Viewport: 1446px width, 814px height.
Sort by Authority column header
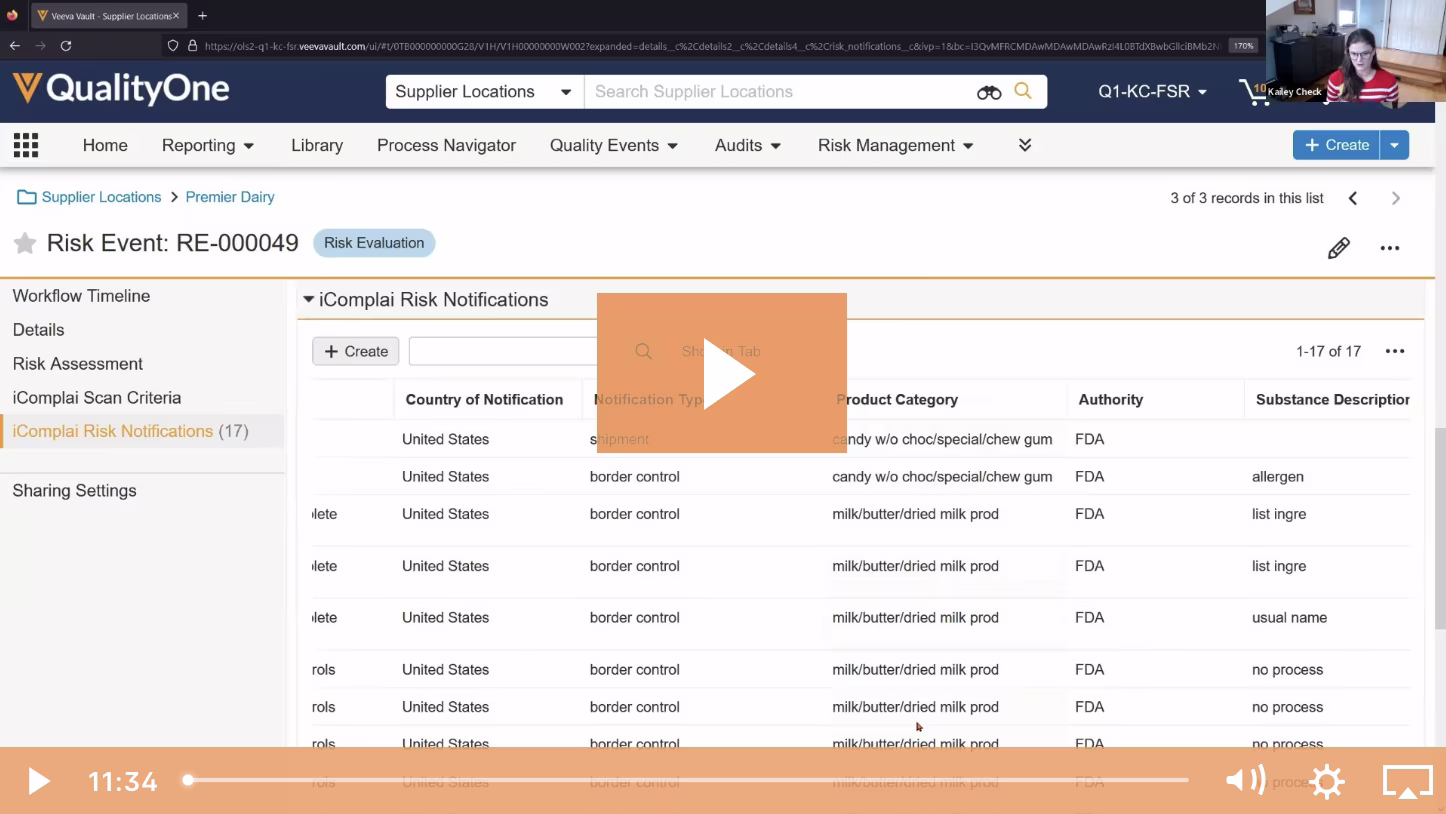coord(1110,399)
